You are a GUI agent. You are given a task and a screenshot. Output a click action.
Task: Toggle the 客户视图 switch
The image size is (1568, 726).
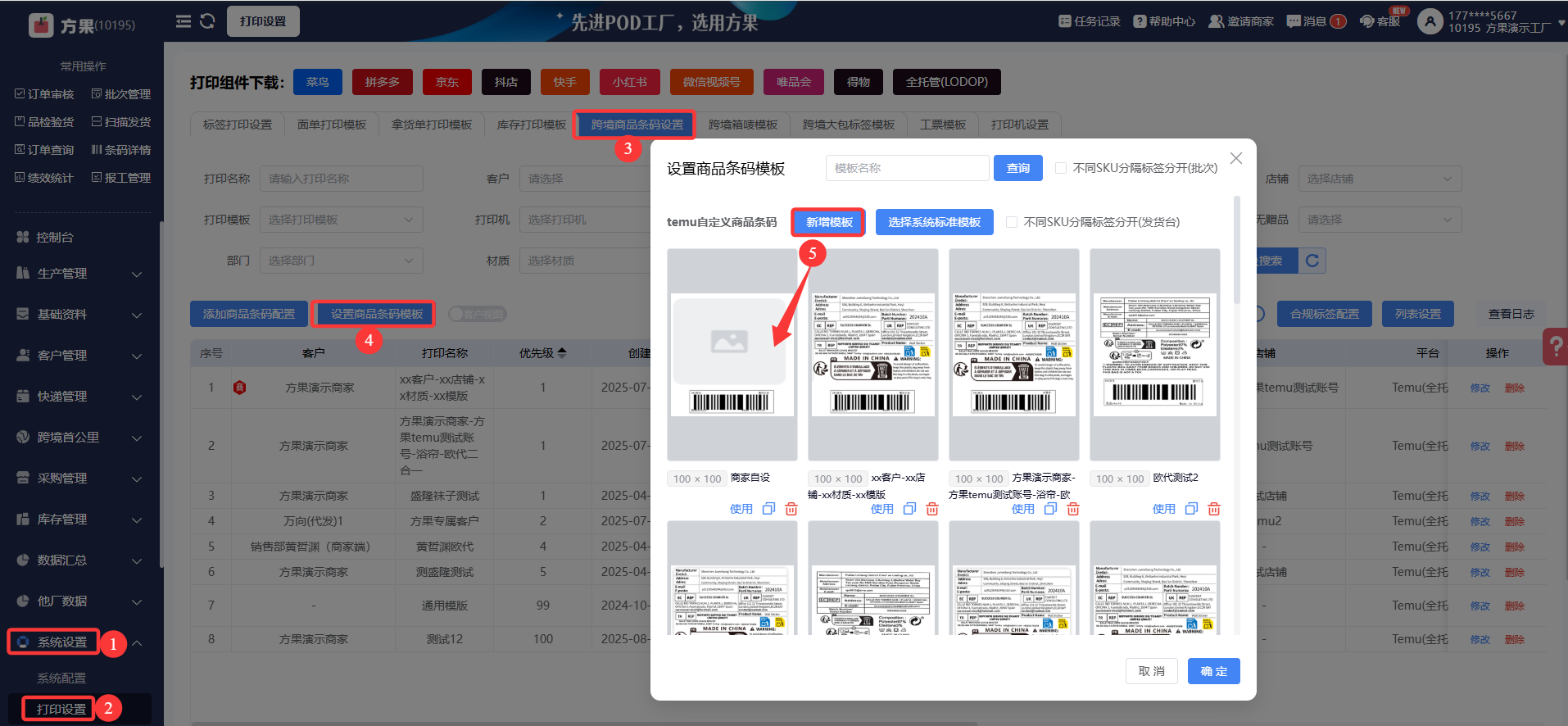click(477, 314)
